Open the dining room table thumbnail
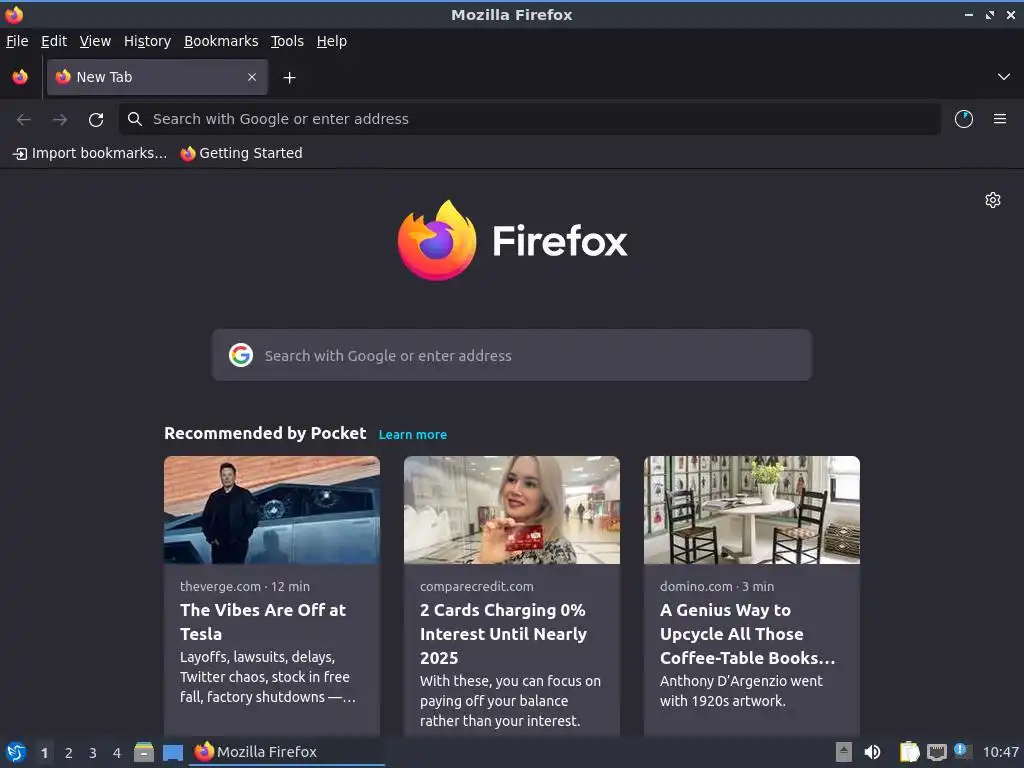Viewport: 1024px width, 768px height. pos(752,510)
